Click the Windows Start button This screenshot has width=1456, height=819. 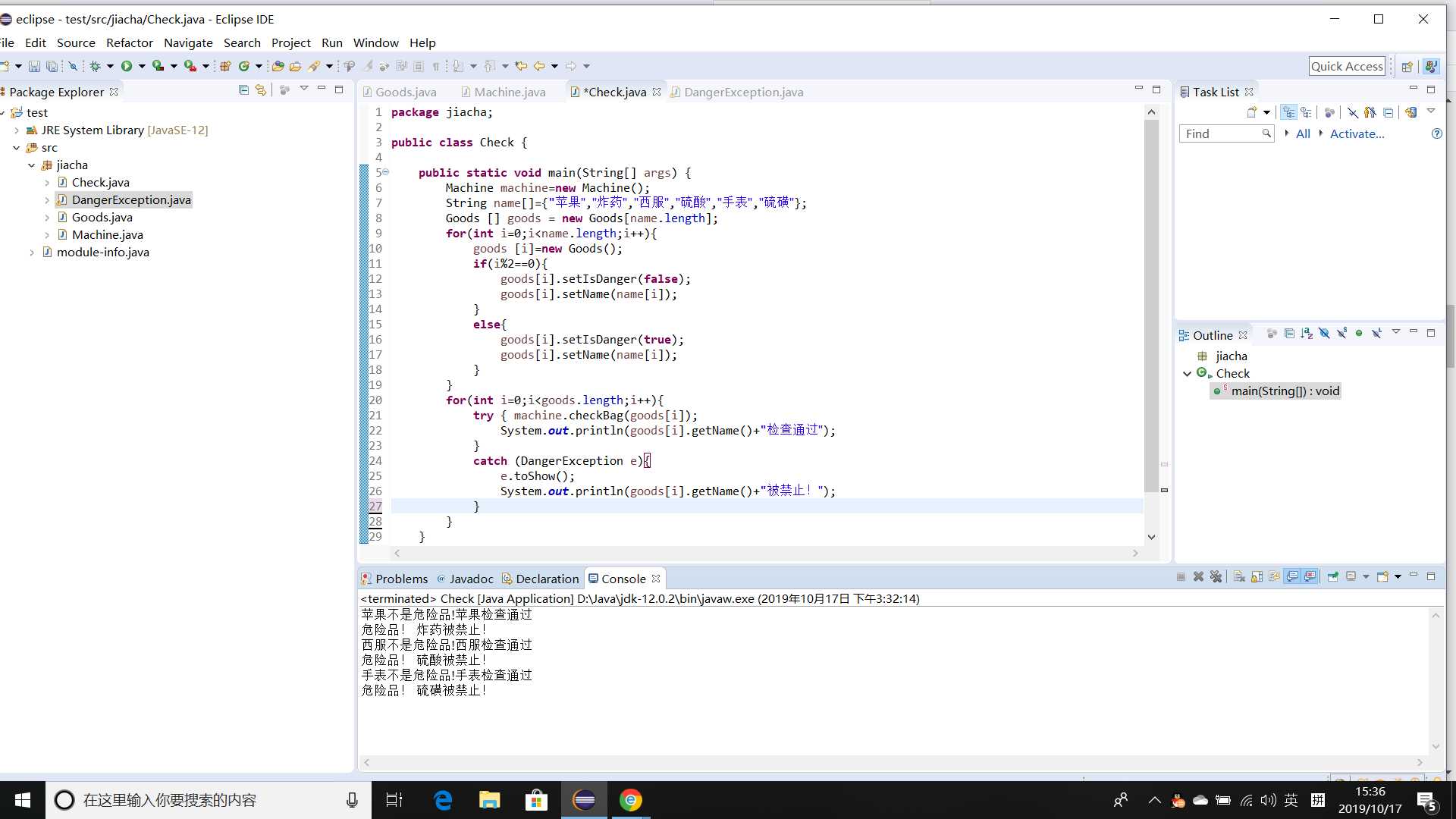pyautogui.click(x=23, y=800)
